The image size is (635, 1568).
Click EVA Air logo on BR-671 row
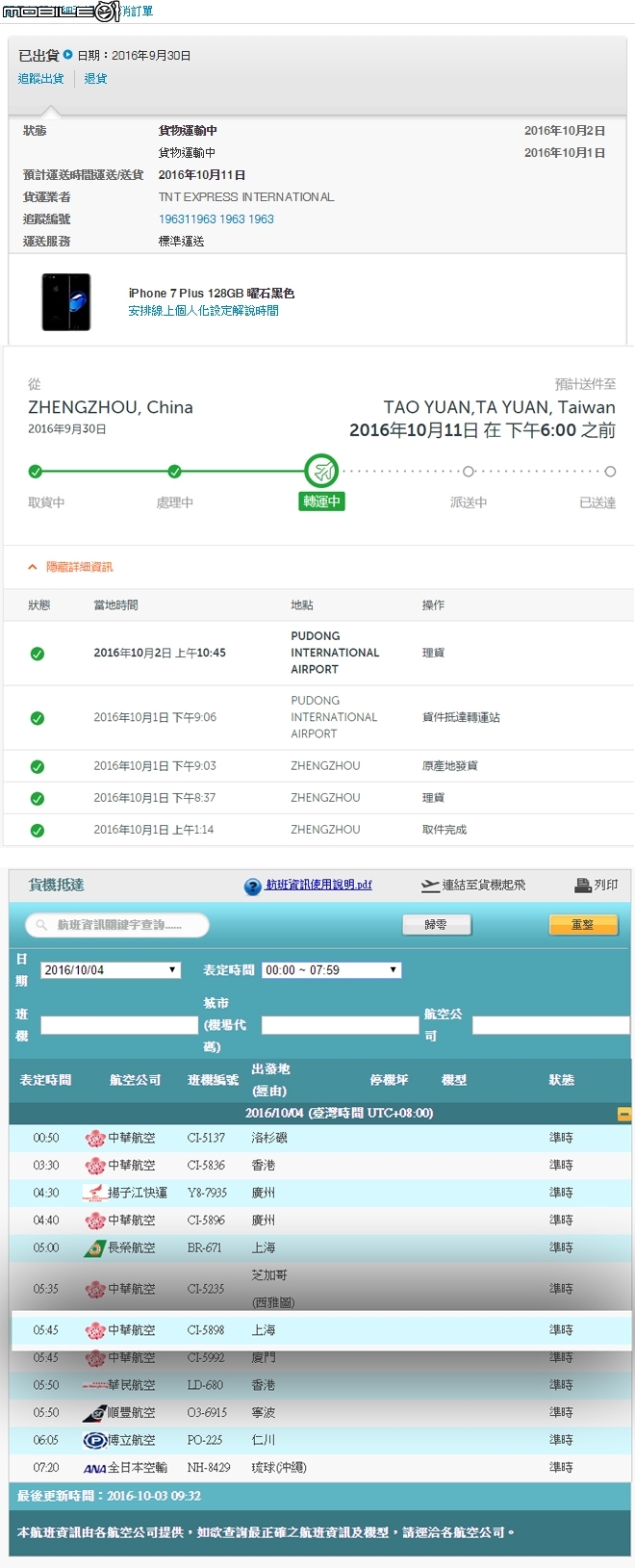(x=94, y=1248)
